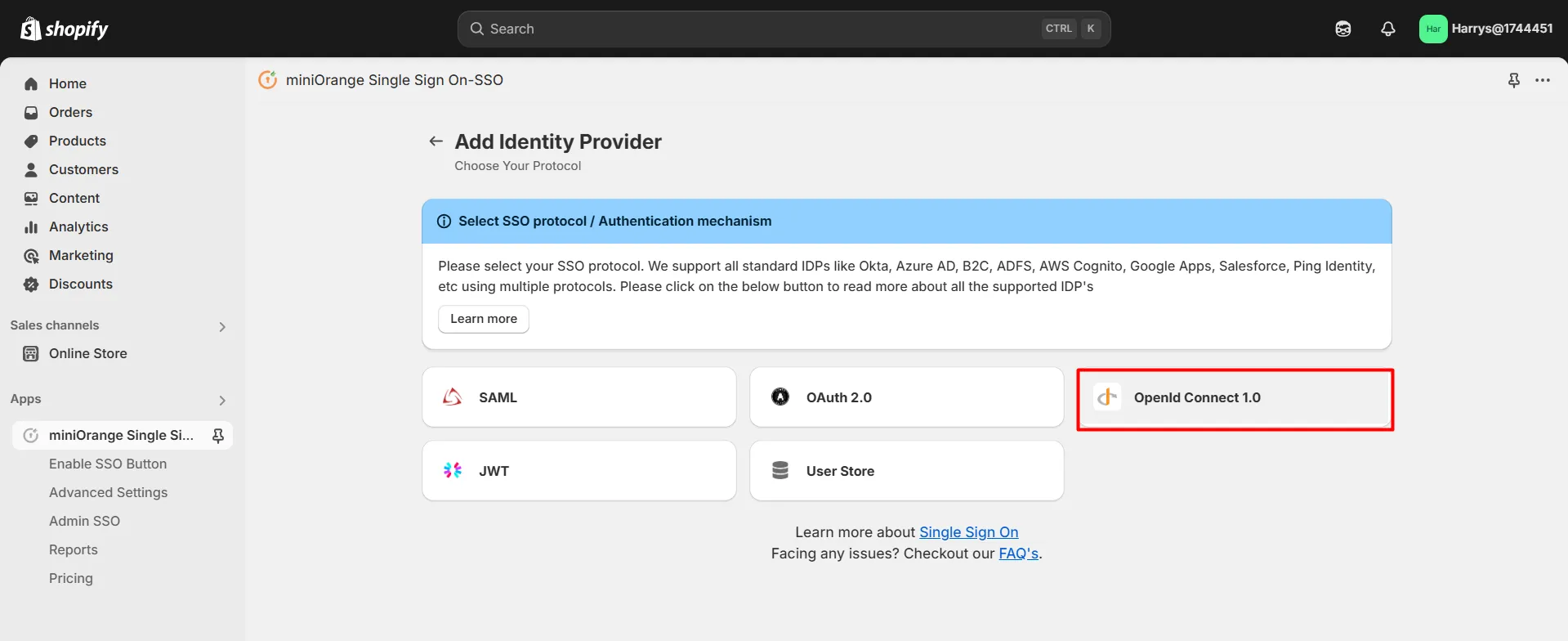Open the FAQ's link
This screenshot has height=641, width=1568.
click(x=1018, y=554)
